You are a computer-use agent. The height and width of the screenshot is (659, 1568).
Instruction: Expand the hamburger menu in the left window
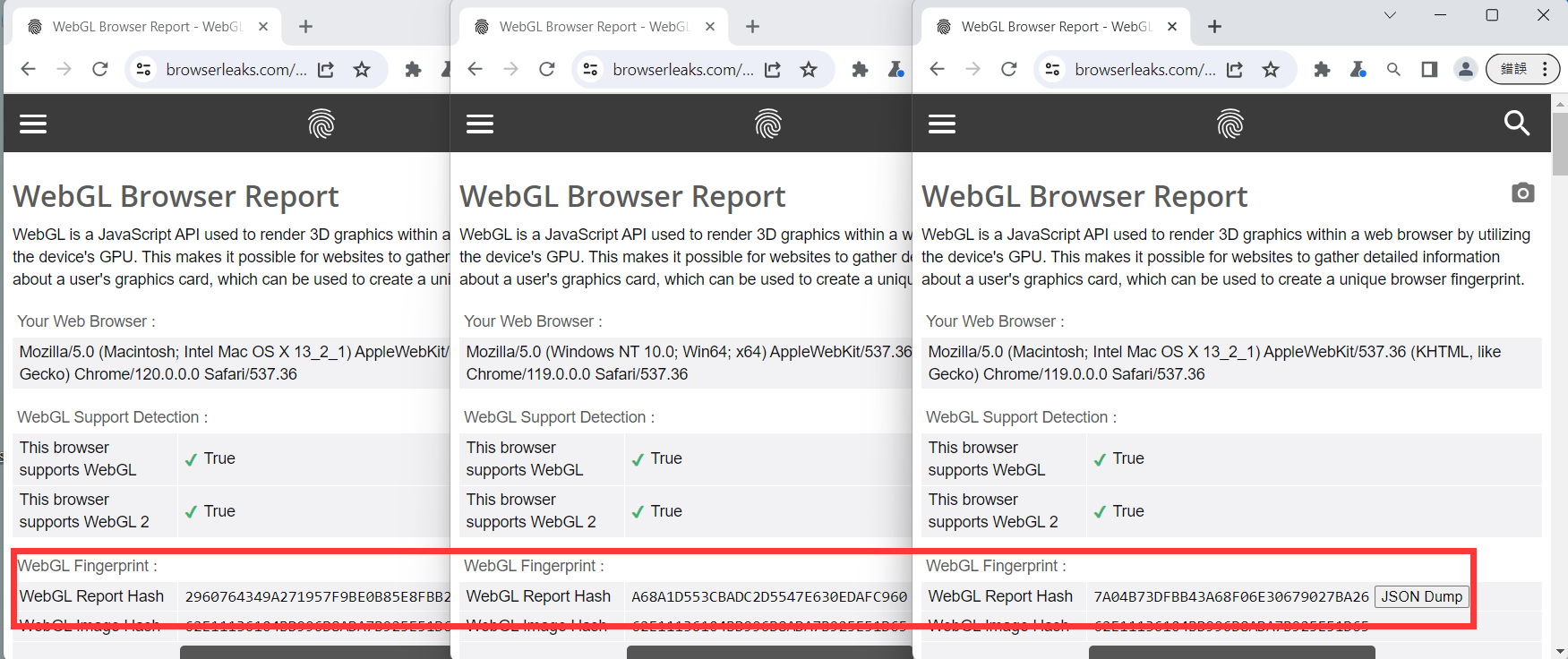click(33, 124)
